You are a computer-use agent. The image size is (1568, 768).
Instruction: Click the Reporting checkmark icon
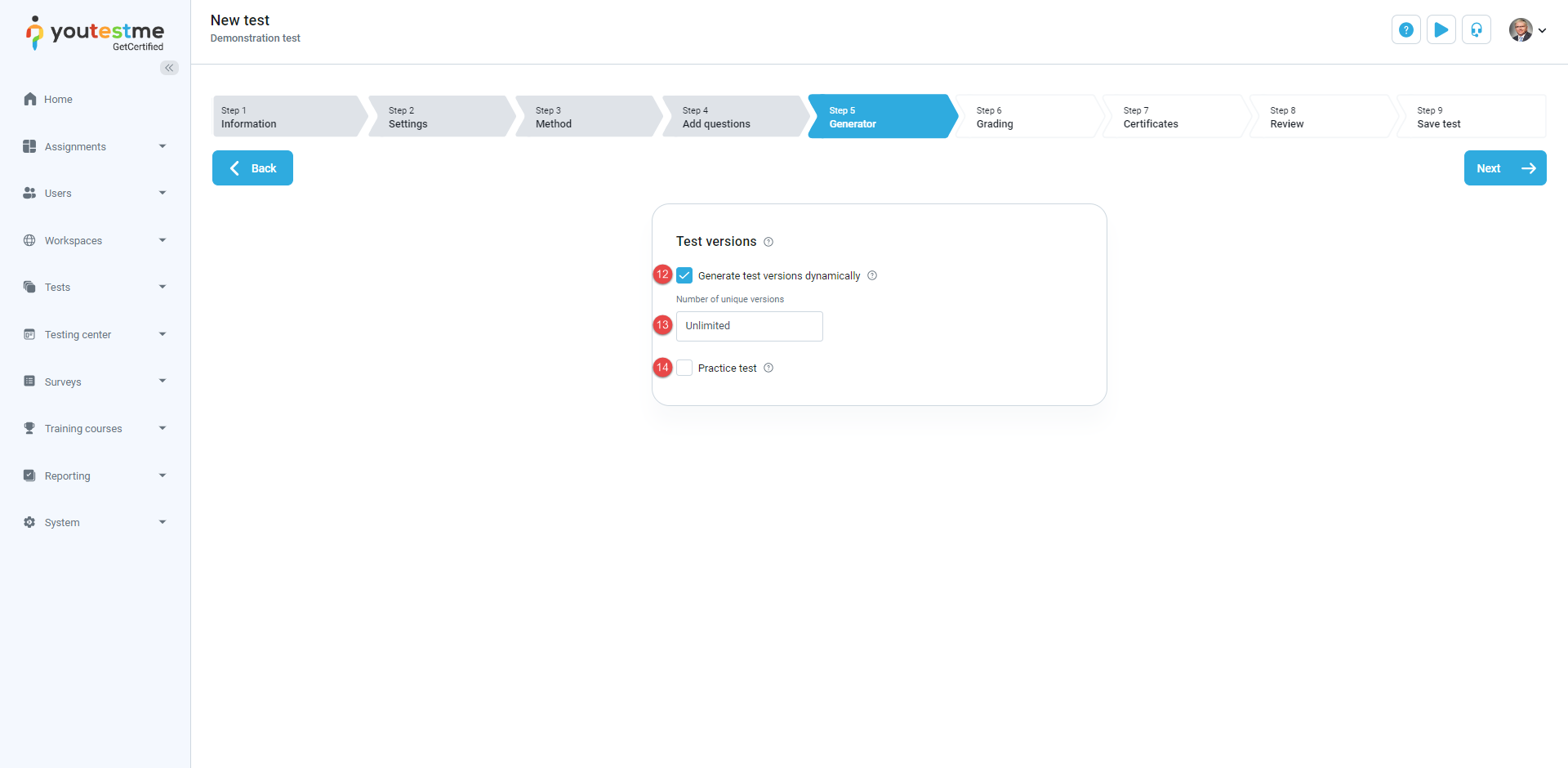pos(29,476)
